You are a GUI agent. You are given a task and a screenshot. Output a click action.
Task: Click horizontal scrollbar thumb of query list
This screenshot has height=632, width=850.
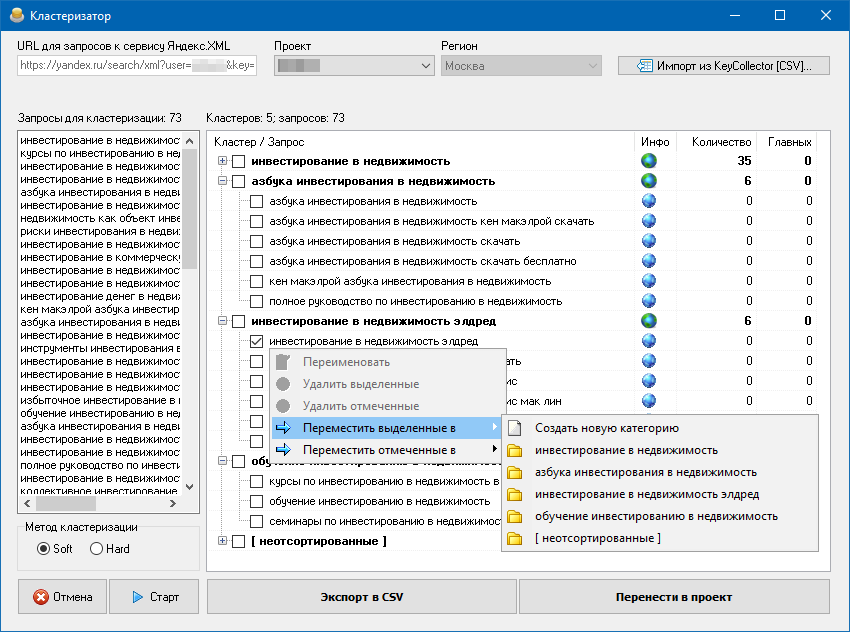coord(66,504)
